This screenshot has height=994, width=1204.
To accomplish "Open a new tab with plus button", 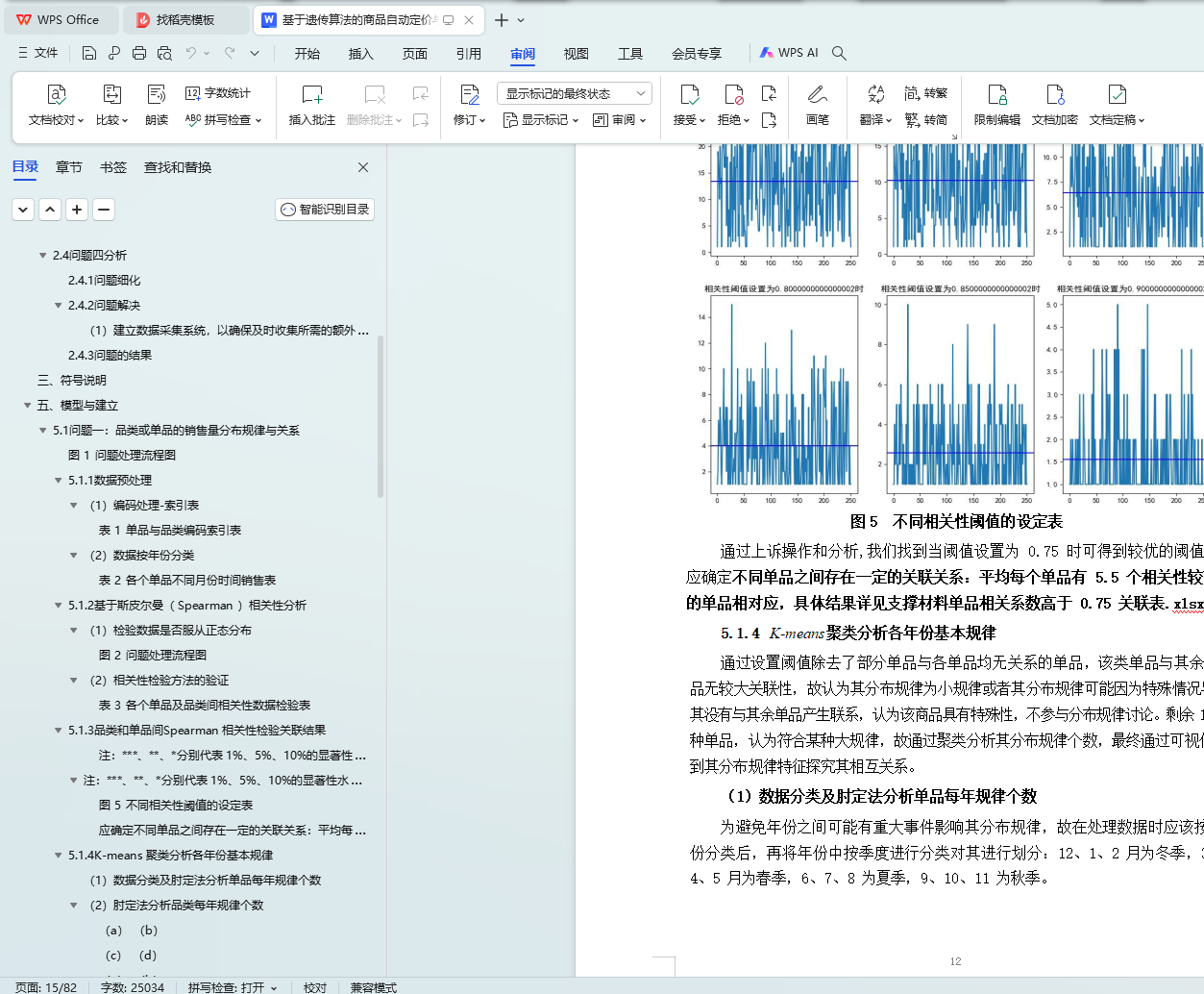I will click(501, 20).
